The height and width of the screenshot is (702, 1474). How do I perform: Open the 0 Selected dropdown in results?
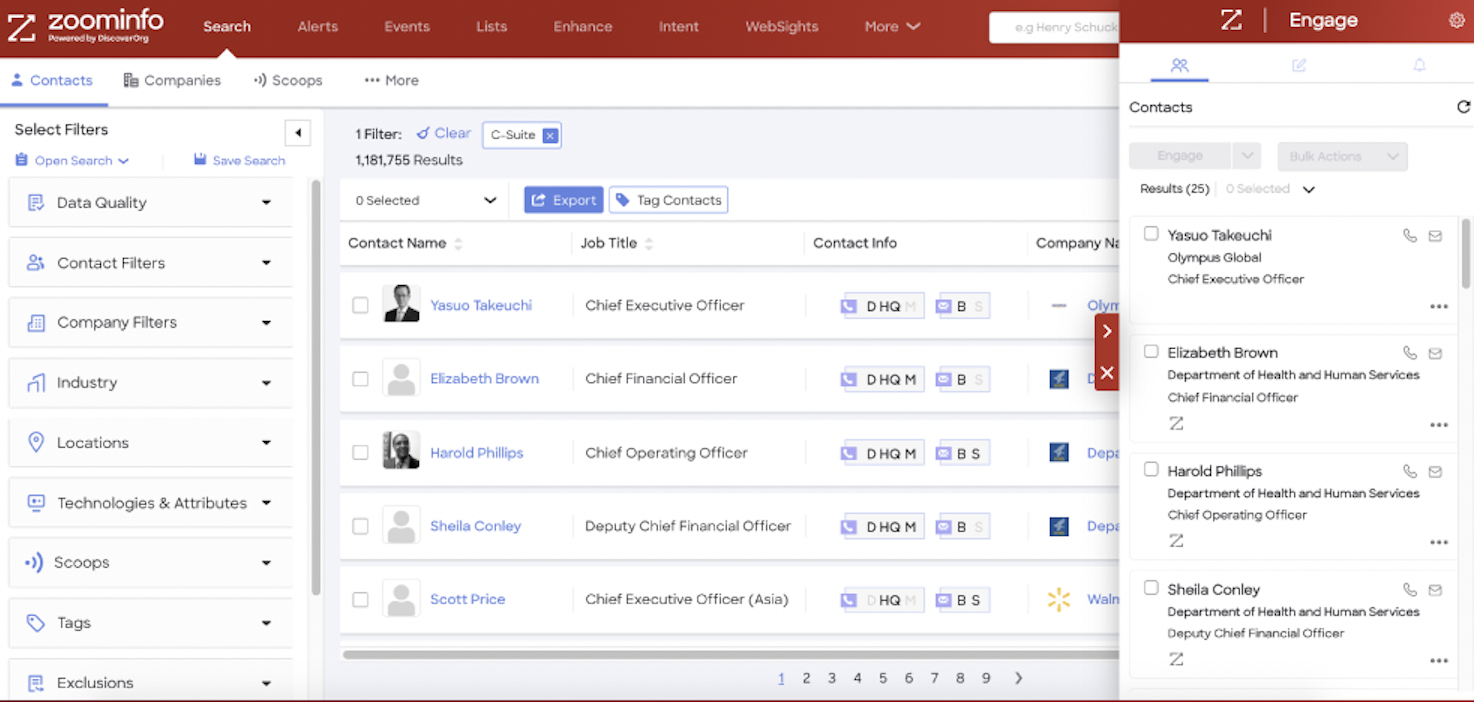click(427, 200)
